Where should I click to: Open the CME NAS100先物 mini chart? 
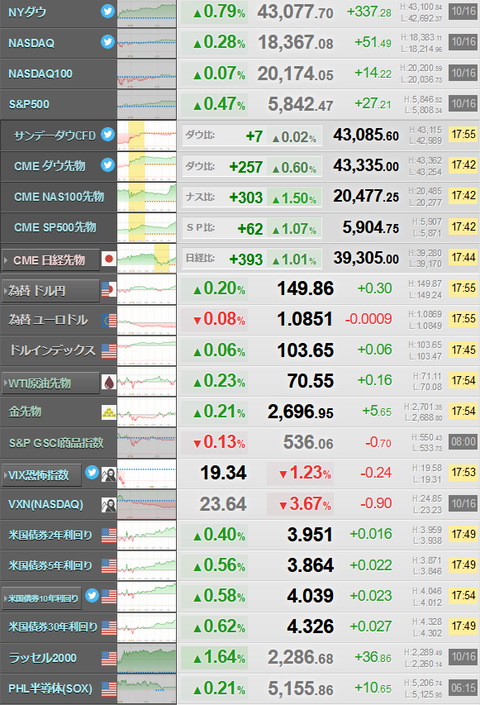pos(147,197)
